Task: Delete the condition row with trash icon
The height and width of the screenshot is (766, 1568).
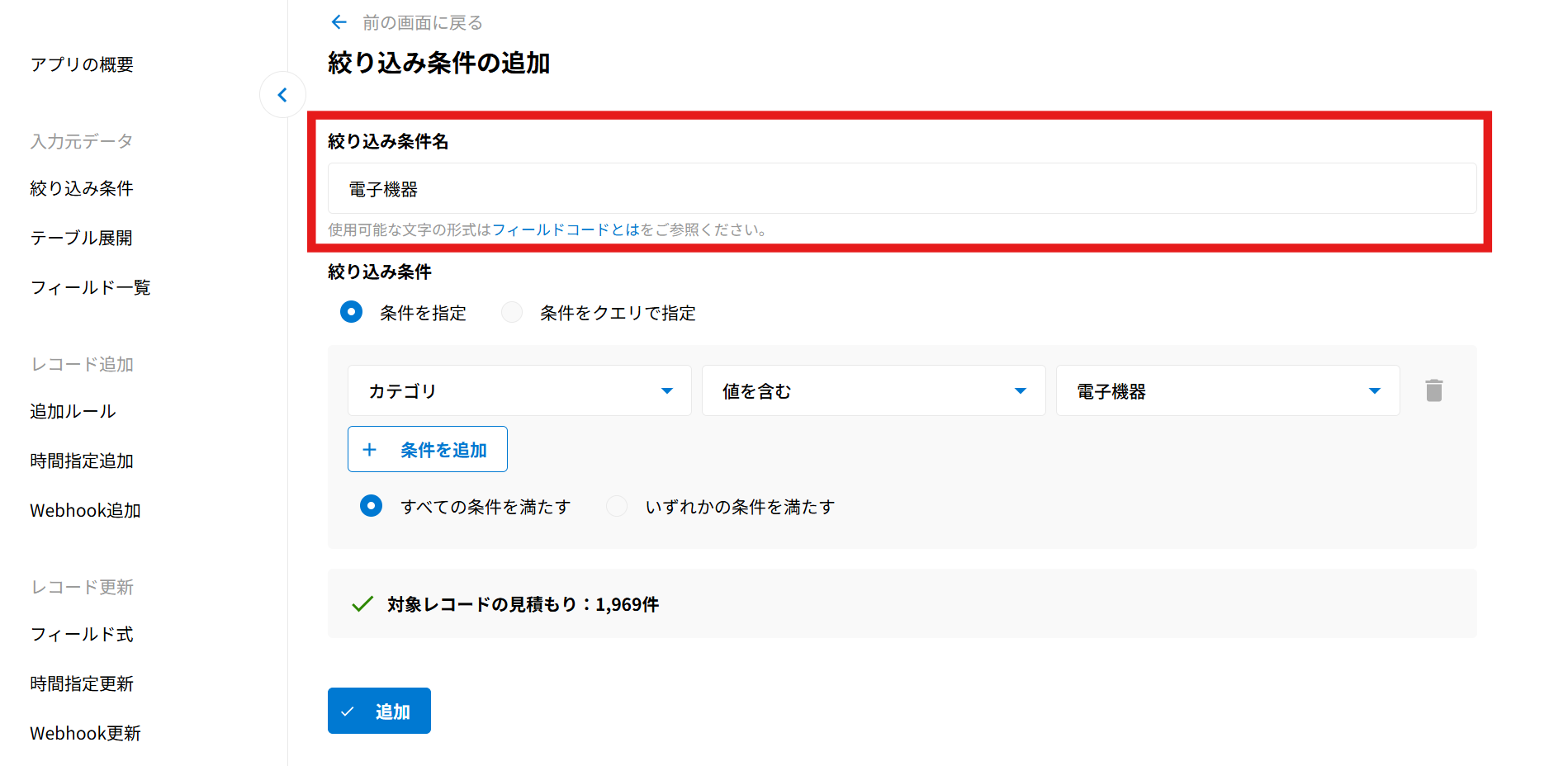Action: click(x=1433, y=390)
